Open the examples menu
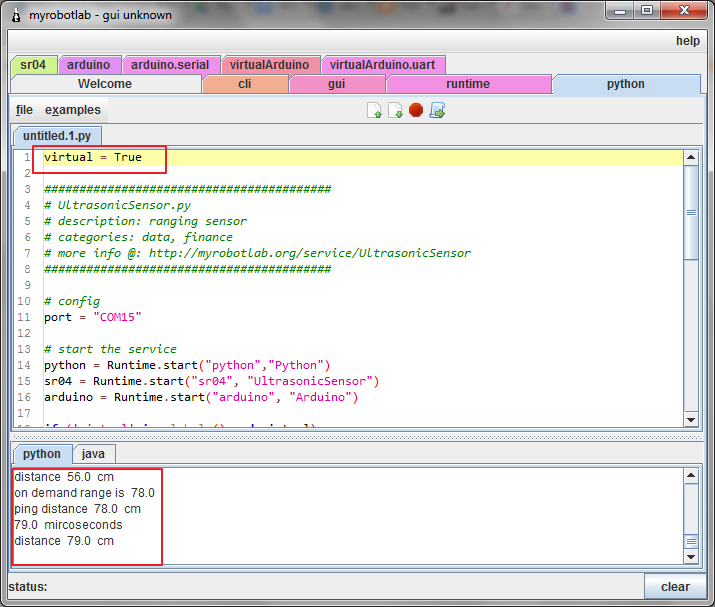 point(73,110)
